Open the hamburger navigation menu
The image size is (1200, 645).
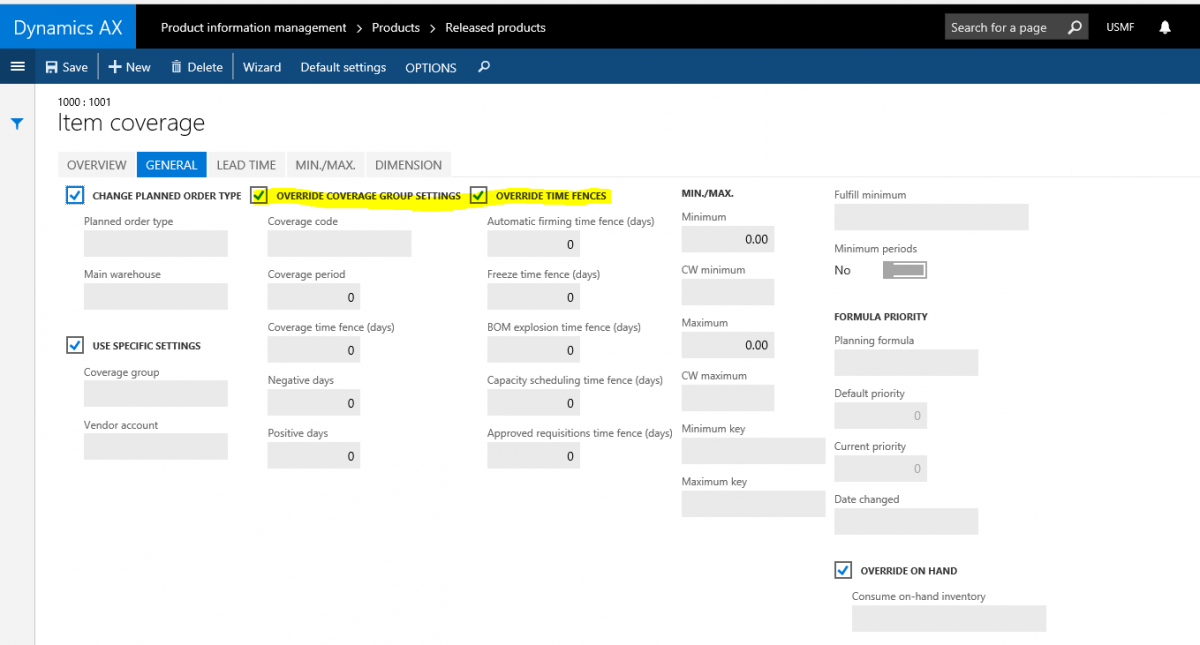coord(17,66)
